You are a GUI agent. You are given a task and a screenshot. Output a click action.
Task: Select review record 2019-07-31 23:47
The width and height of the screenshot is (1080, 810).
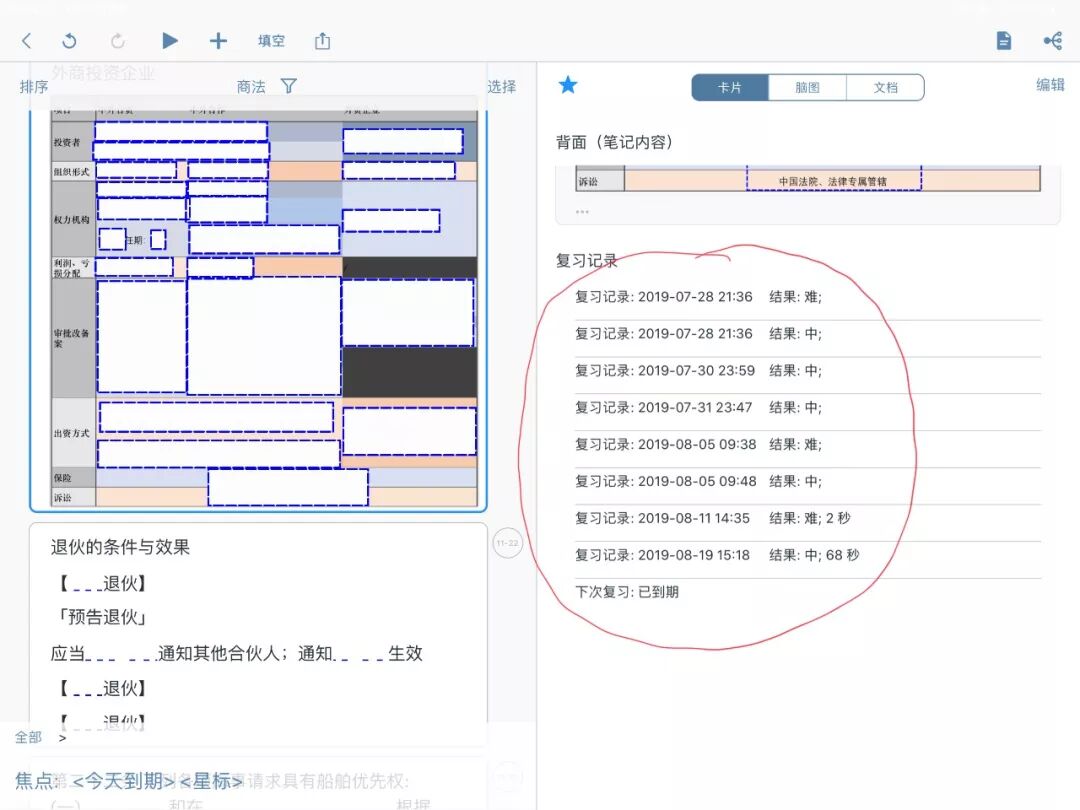[x=808, y=408]
